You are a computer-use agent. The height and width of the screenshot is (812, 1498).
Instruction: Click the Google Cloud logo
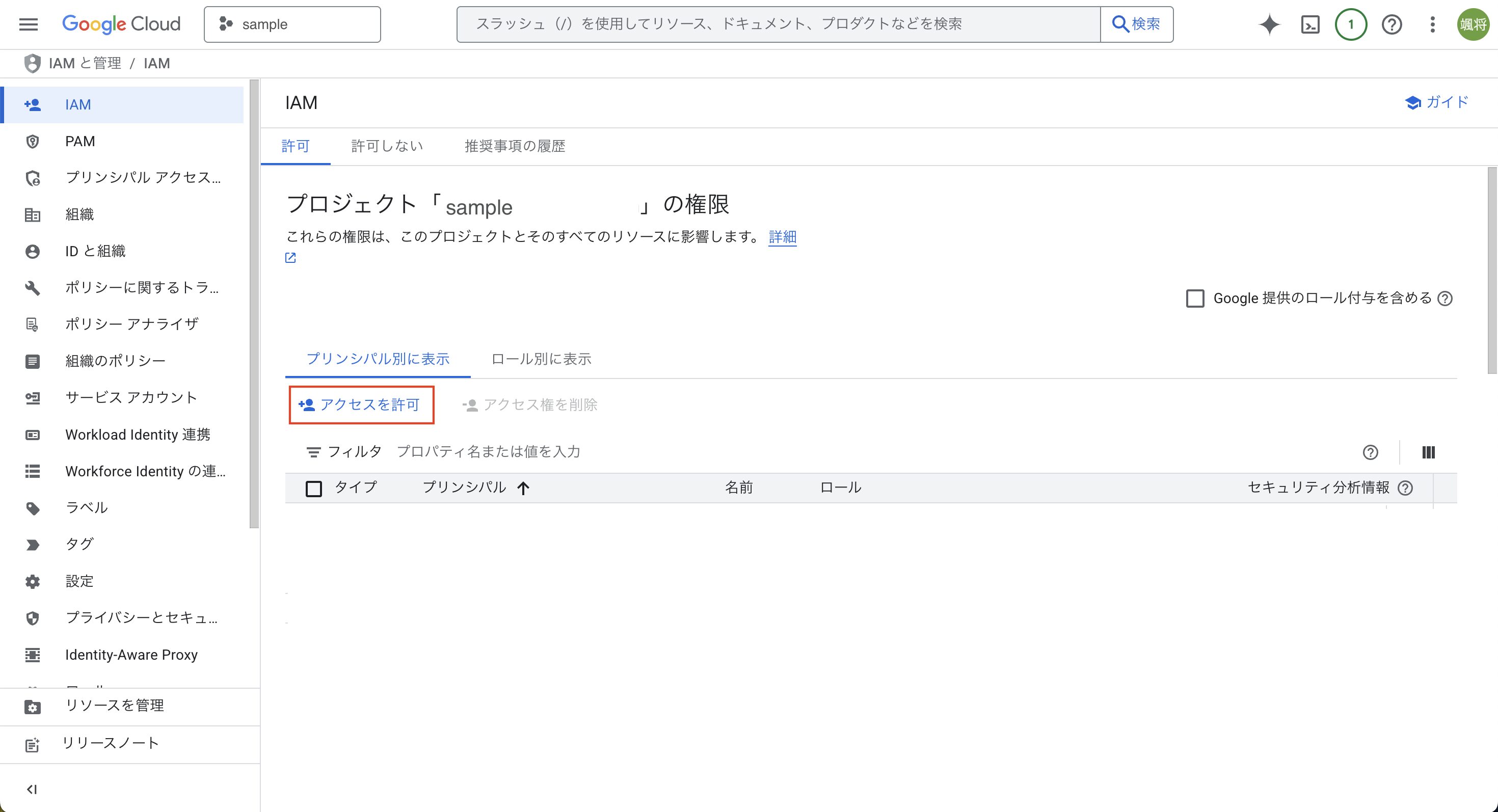pyautogui.click(x=121, y=24)
